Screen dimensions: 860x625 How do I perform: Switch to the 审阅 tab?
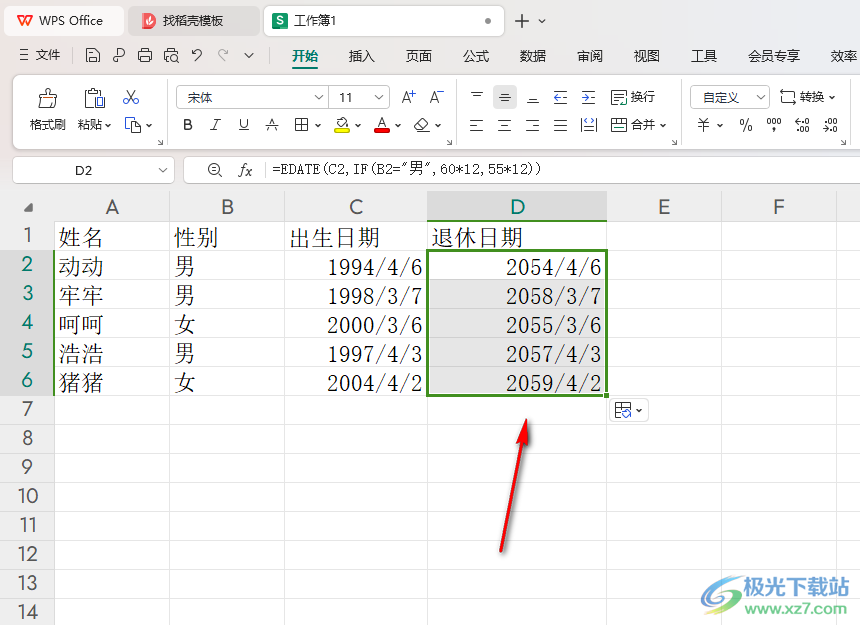click(590, 56)
